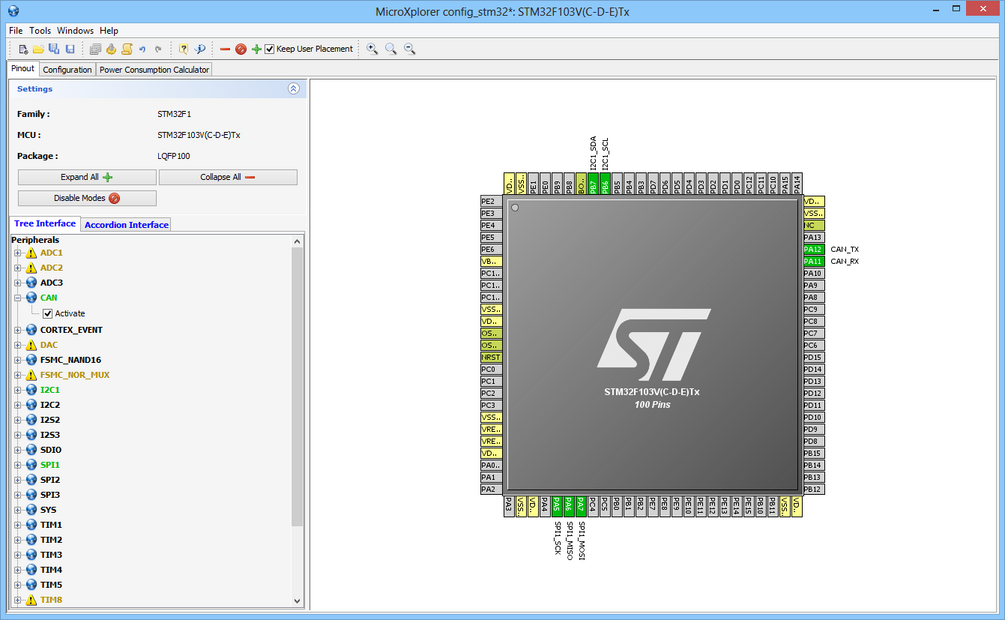The image size is (1005, 620).
Task: Expand the SPI1 peripheral node
Action: click(18, 465)
